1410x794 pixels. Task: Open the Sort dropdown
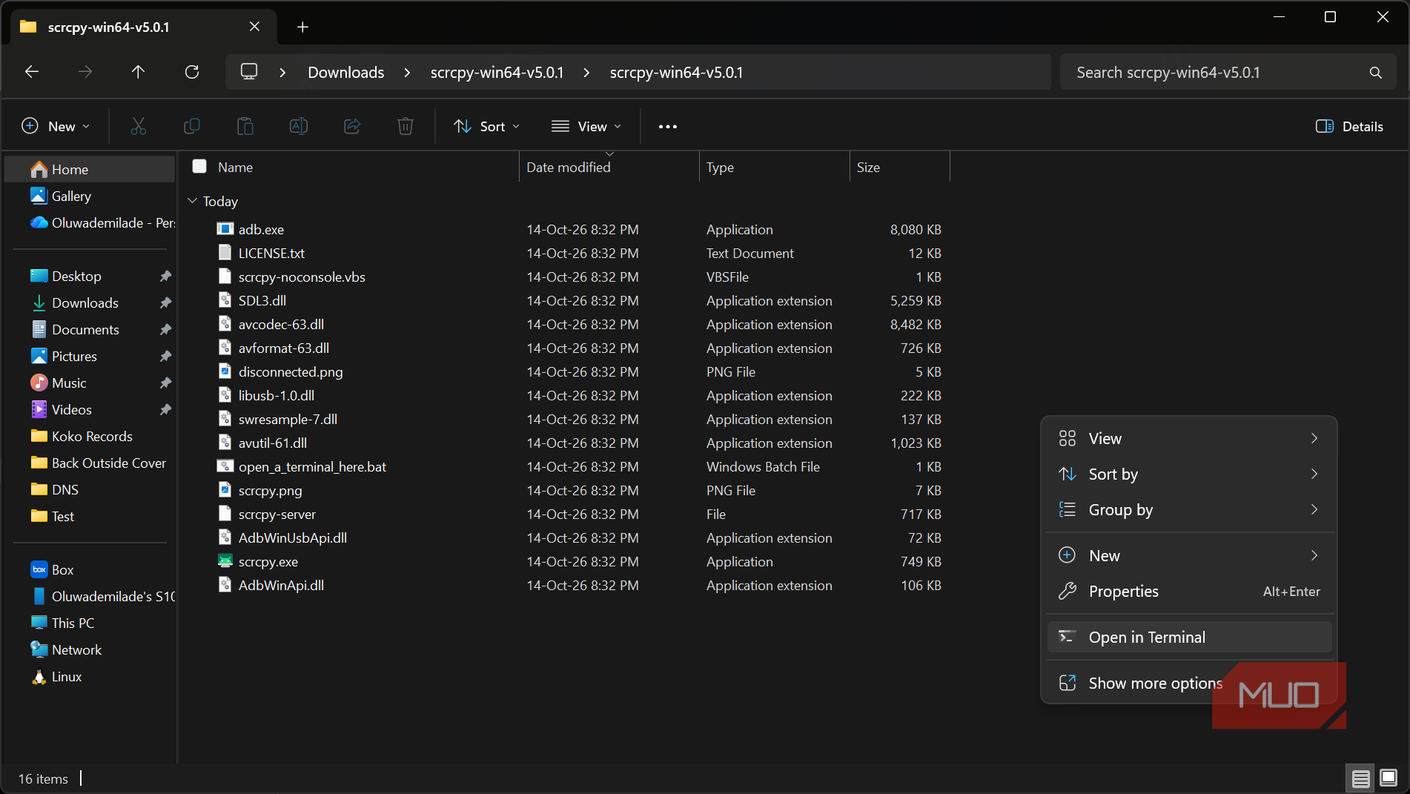point(487,126)
